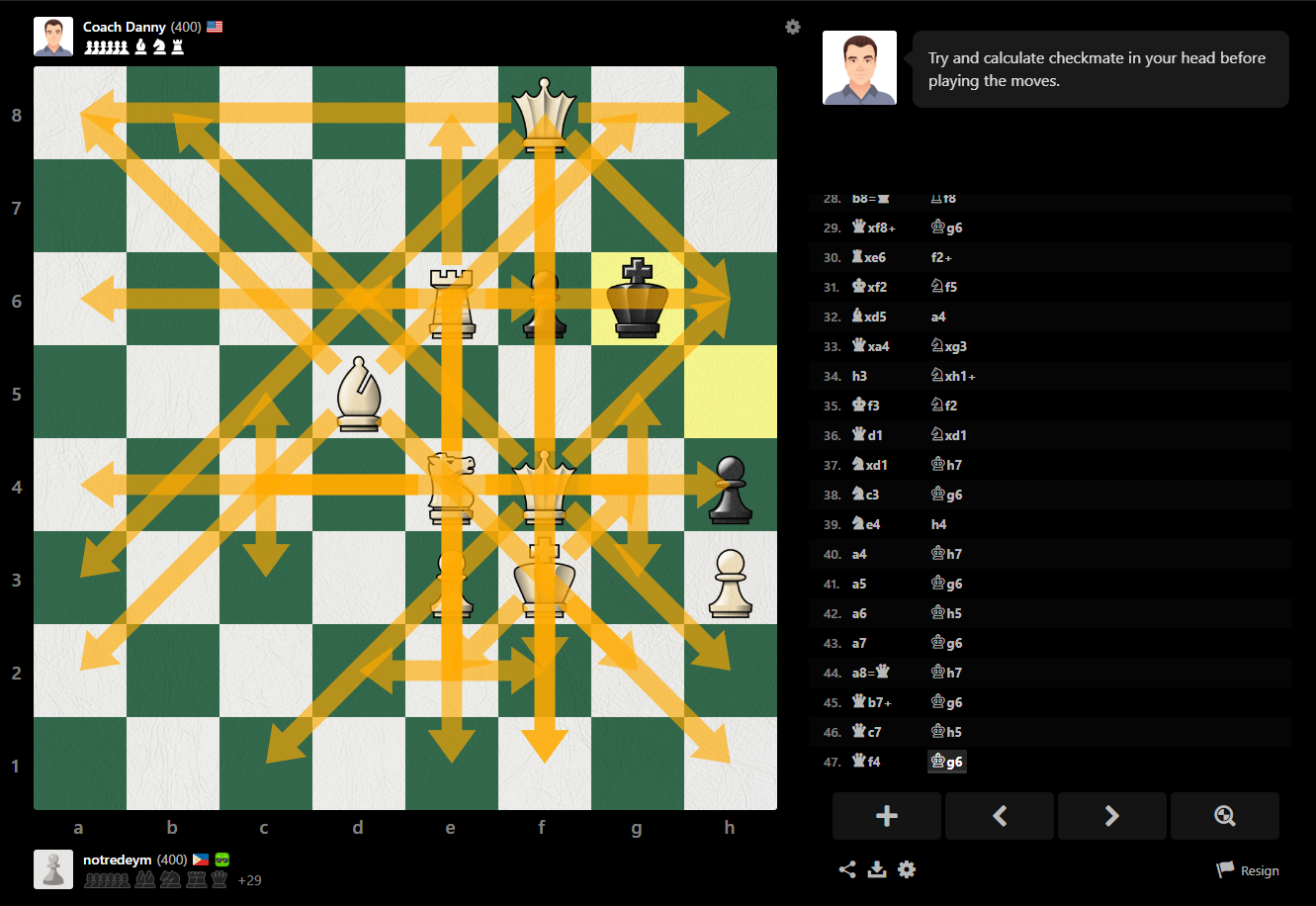Click the Philippines flag next to notredeym
This screenshot has height=906, width=1316.
[x=201, y=860]
